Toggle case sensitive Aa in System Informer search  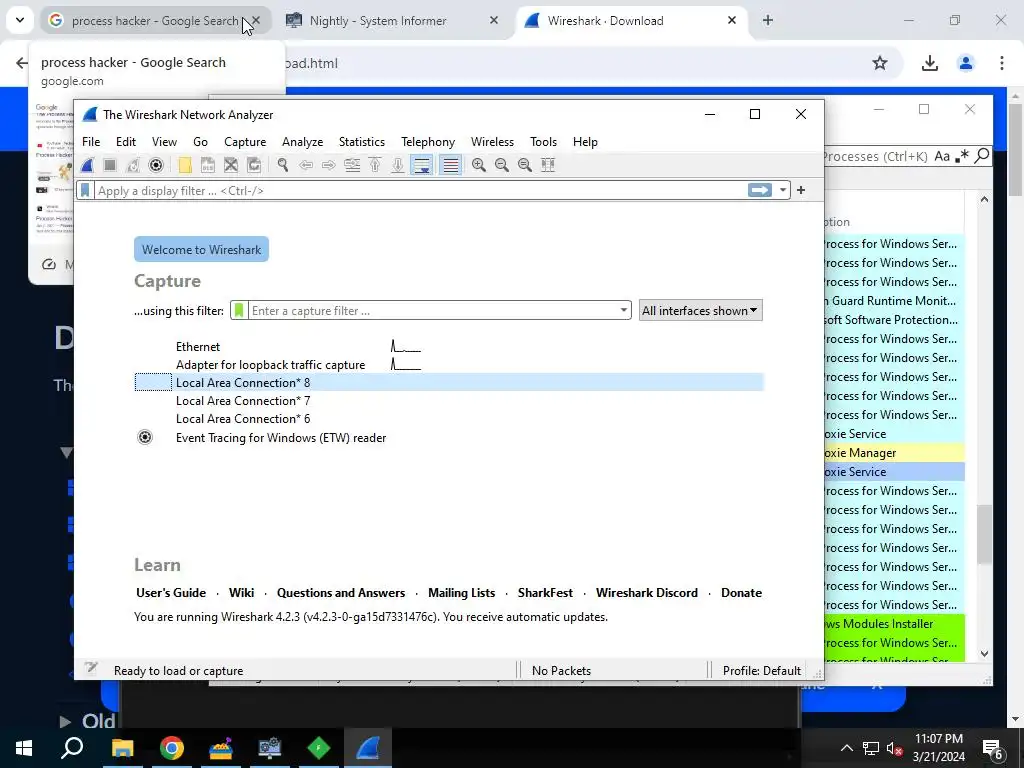tap(942, 156)
